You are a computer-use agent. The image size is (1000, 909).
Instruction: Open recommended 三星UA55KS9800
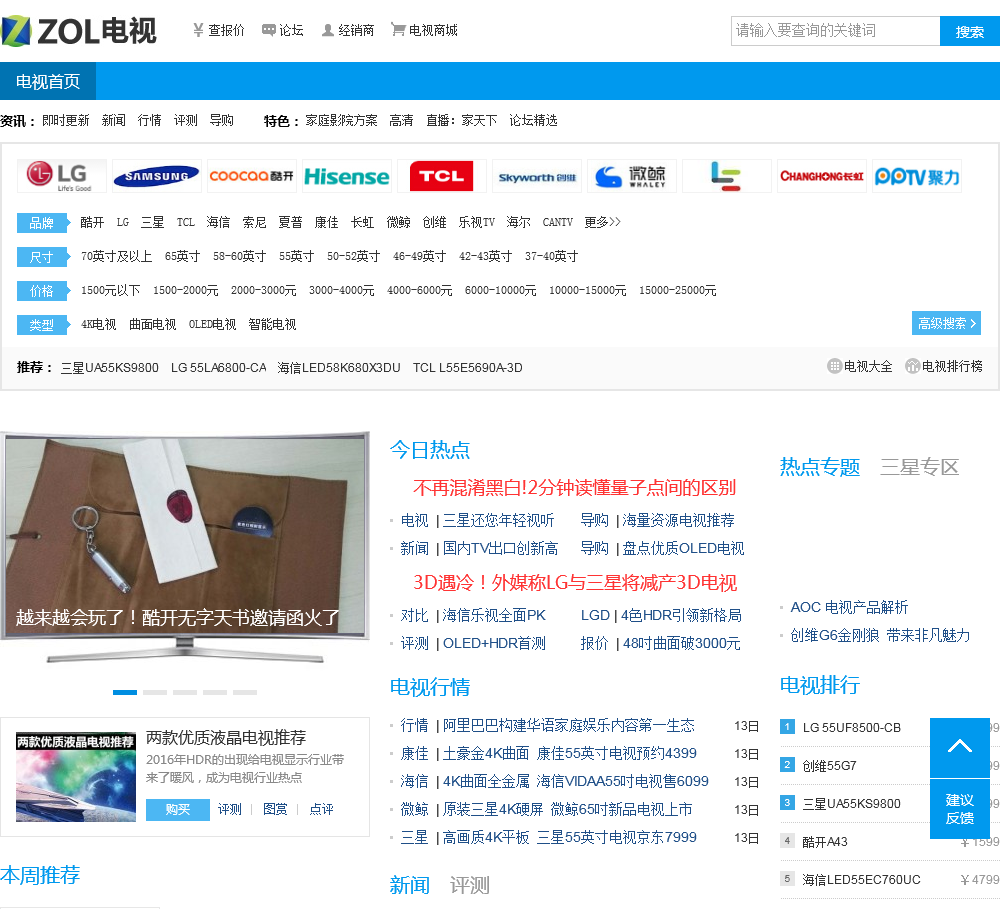110,367
